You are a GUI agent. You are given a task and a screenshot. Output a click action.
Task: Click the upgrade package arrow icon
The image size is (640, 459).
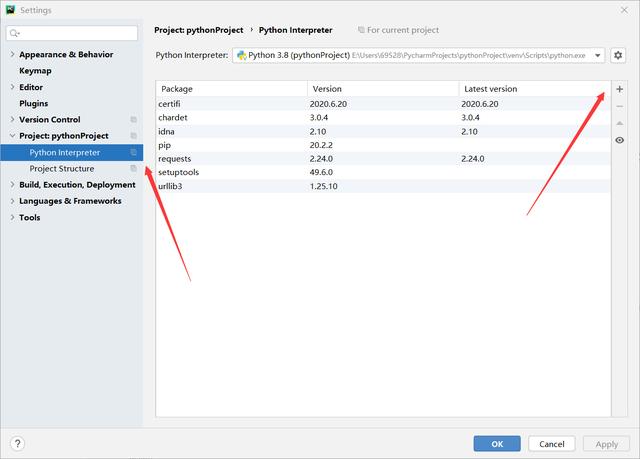tap(619, 123)
